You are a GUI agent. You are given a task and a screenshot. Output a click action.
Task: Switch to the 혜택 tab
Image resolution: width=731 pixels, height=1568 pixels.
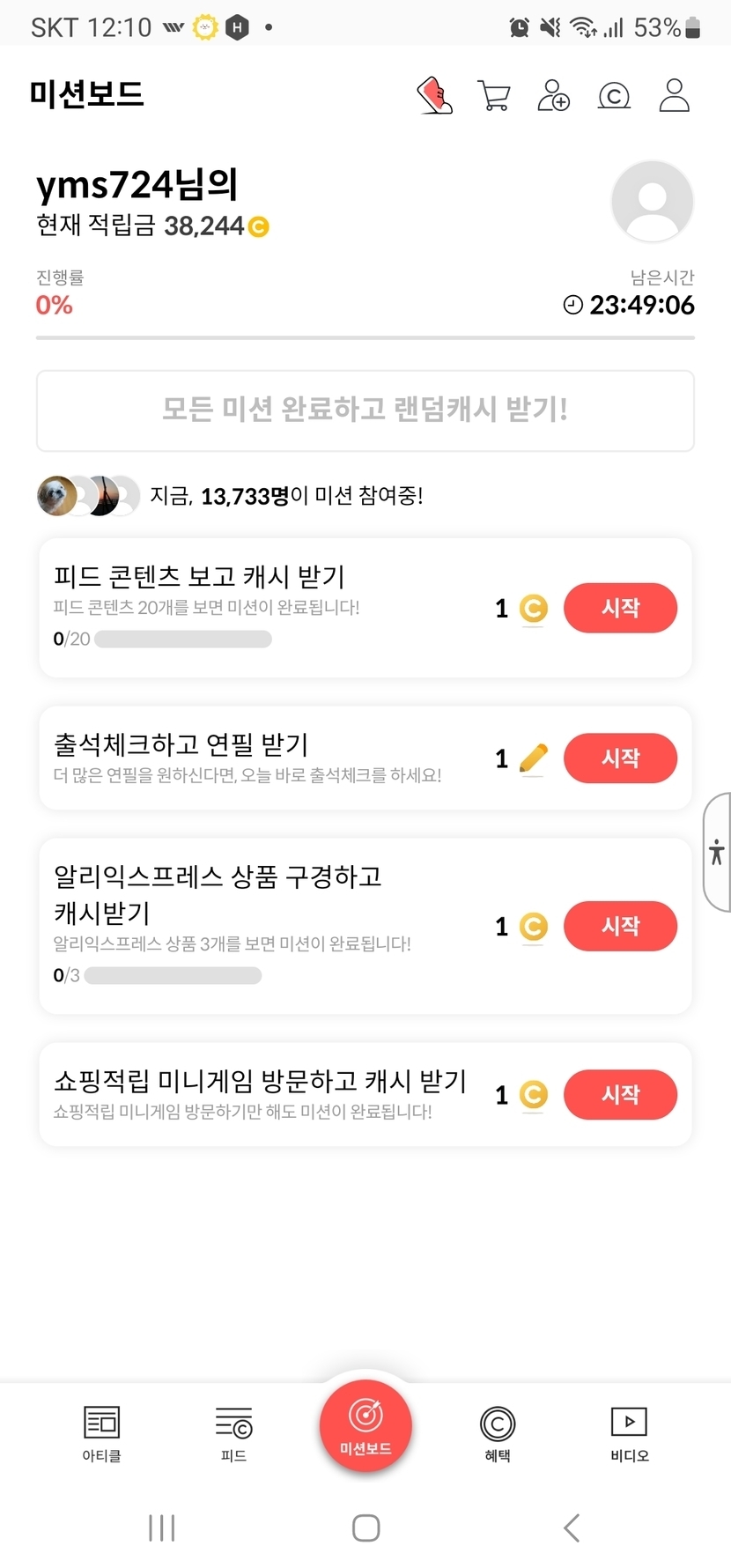(498, 1431)
